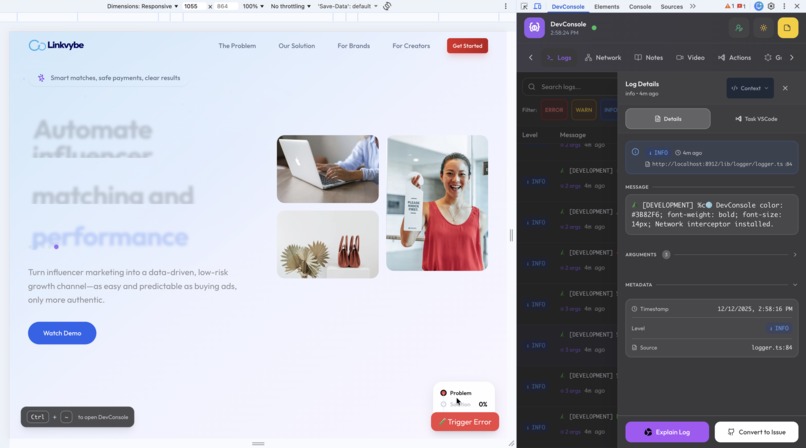806x448 pixels.
Task: Open device toolbar more options menu
Action: click(505, 6)
